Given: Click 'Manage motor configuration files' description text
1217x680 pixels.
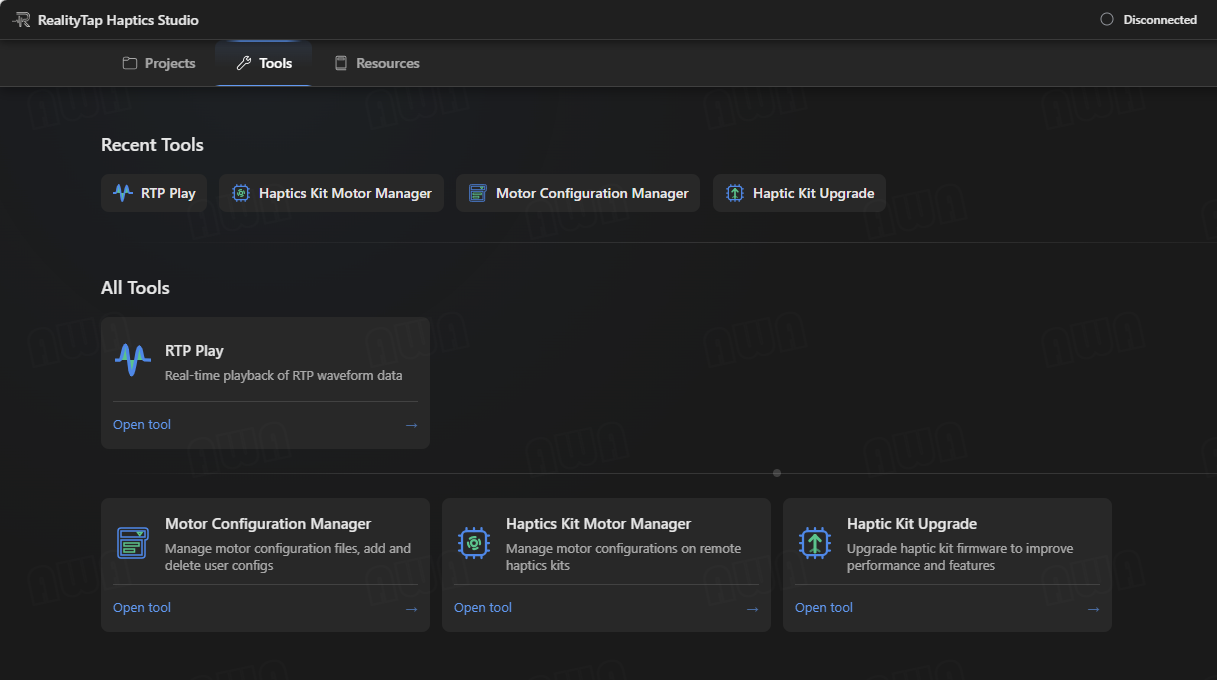Looking at the screenshot, I should click(x=288, y=557).
